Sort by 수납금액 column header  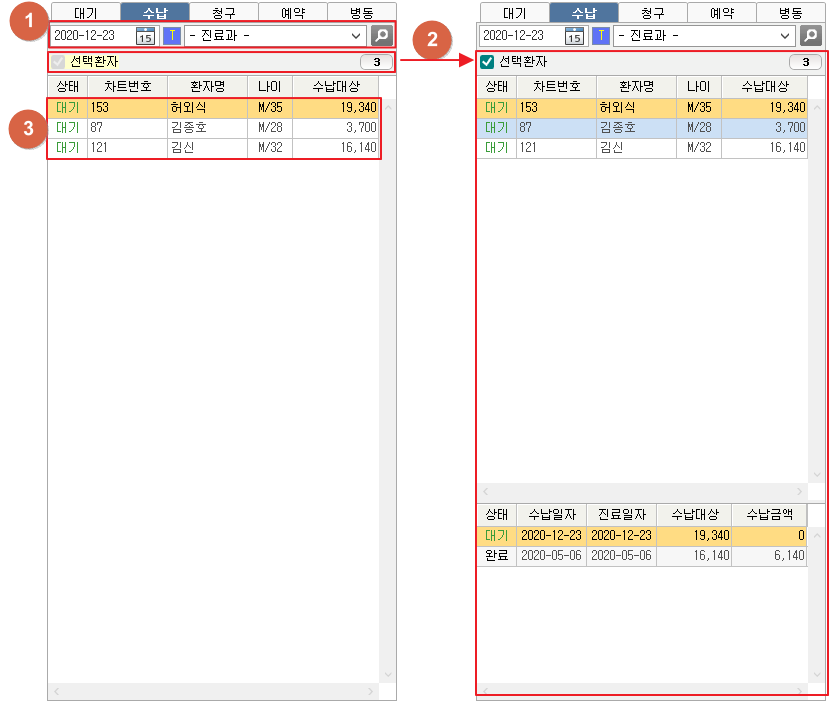pos(768,514)
